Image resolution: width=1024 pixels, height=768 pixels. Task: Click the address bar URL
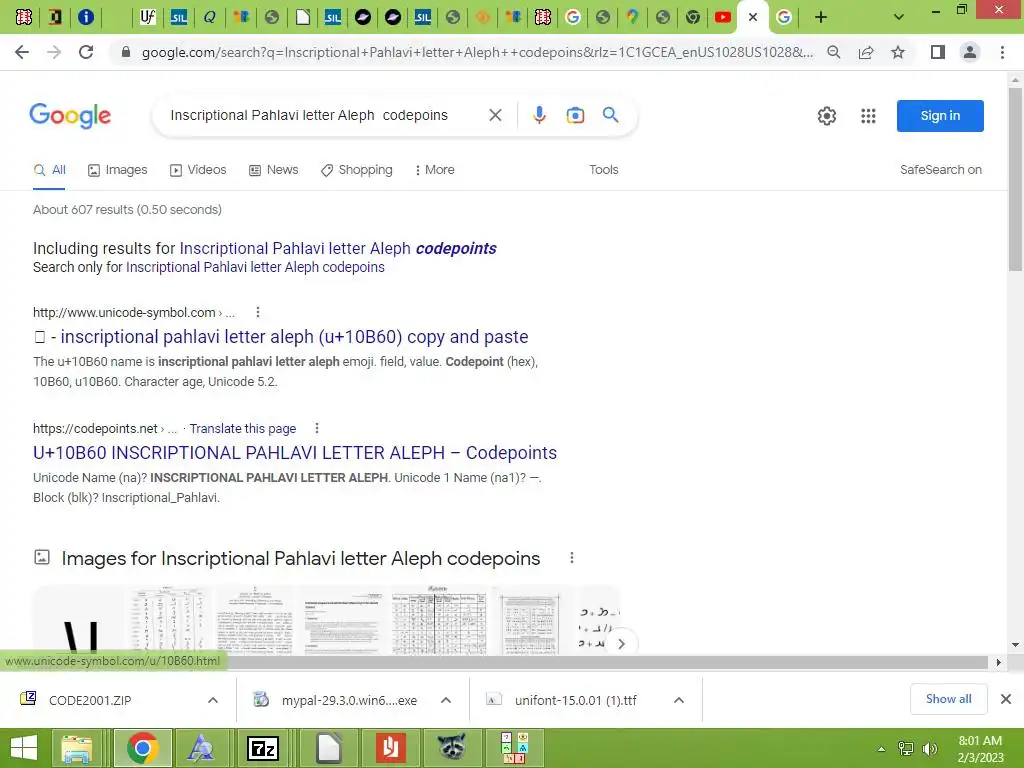[477, 52]
